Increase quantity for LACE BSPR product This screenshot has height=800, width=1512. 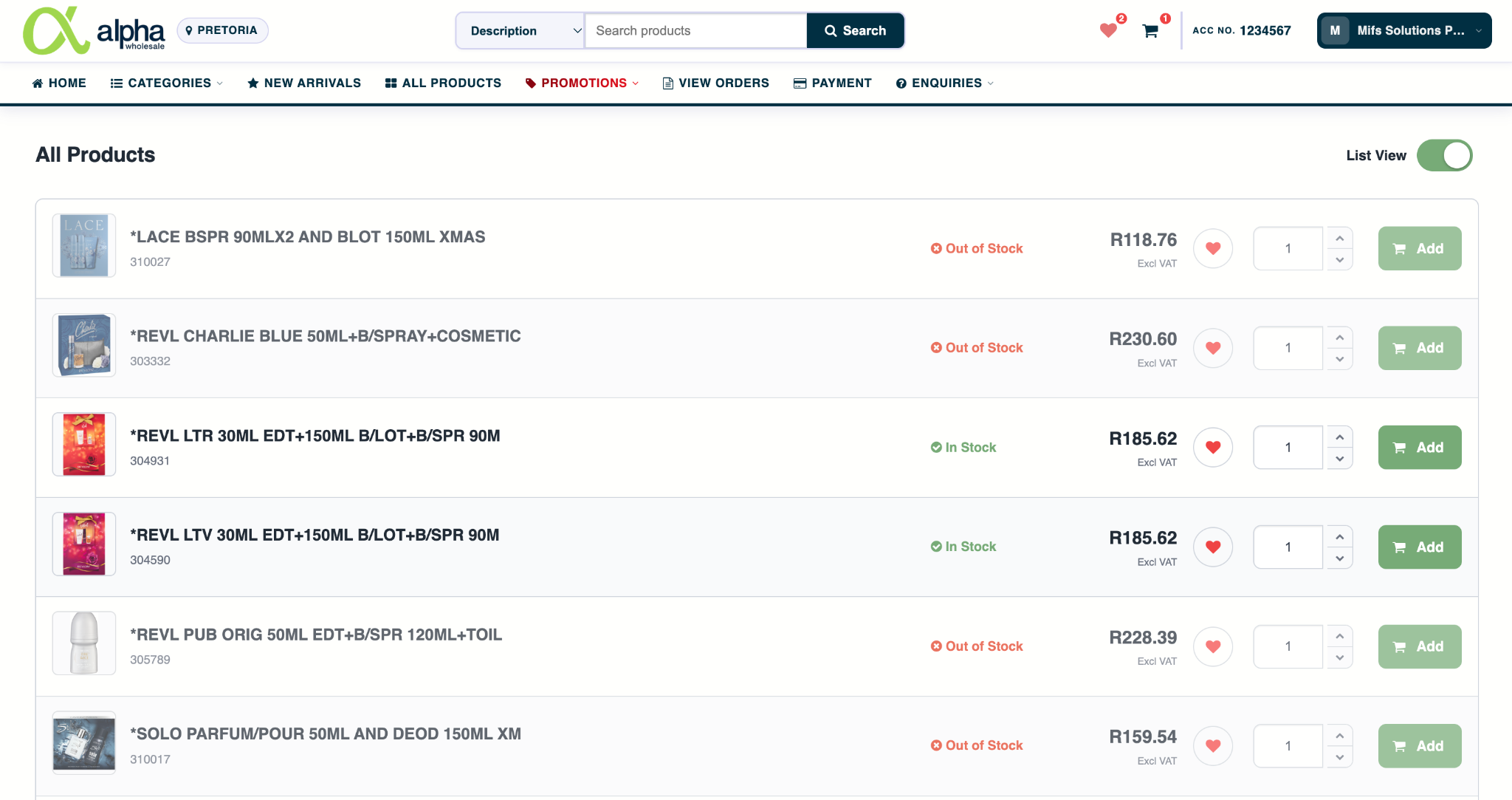tap(1339, 238)
